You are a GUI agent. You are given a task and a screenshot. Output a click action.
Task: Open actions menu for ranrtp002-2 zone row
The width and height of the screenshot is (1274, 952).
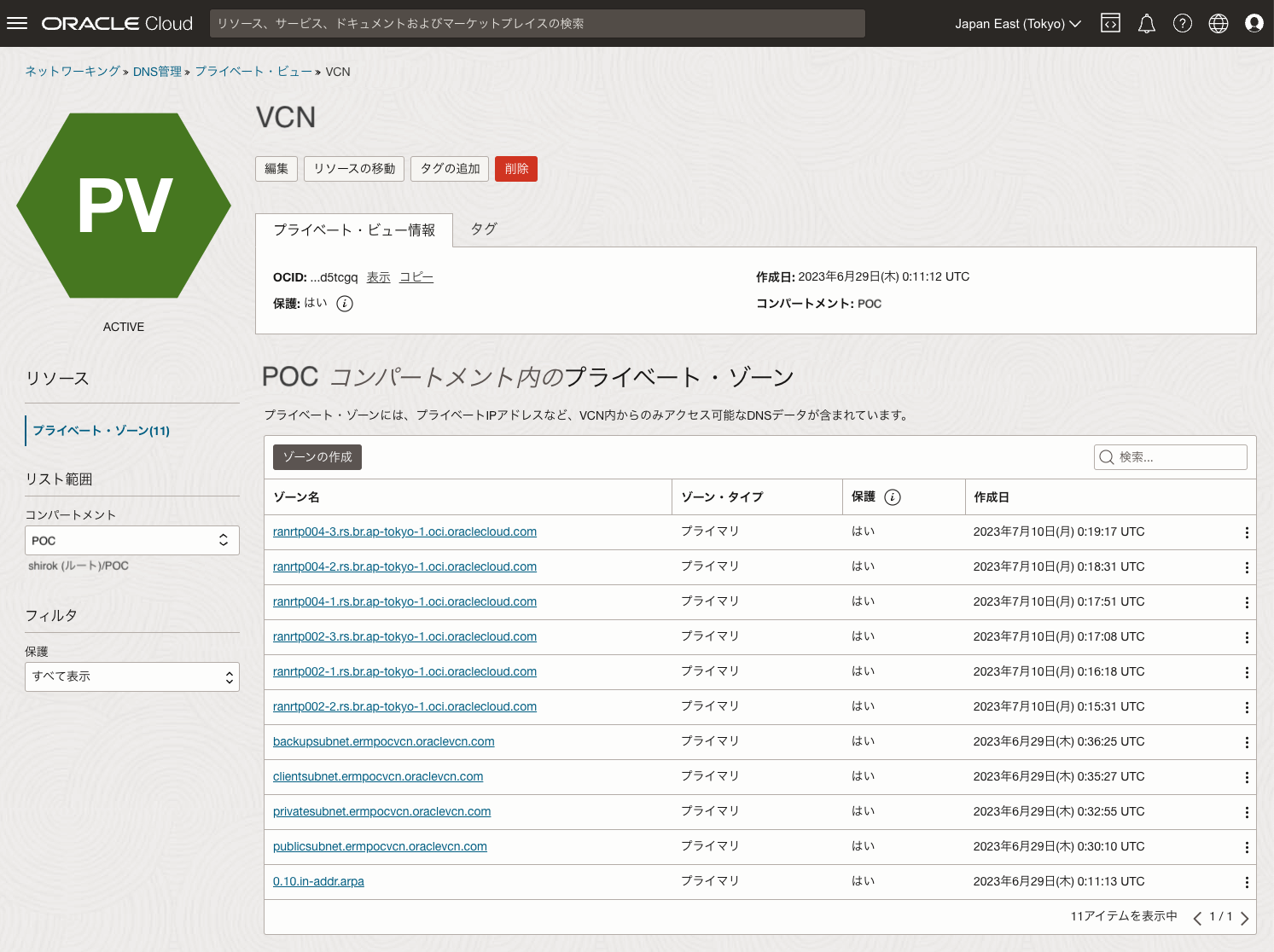click(x=1247, y=707)
